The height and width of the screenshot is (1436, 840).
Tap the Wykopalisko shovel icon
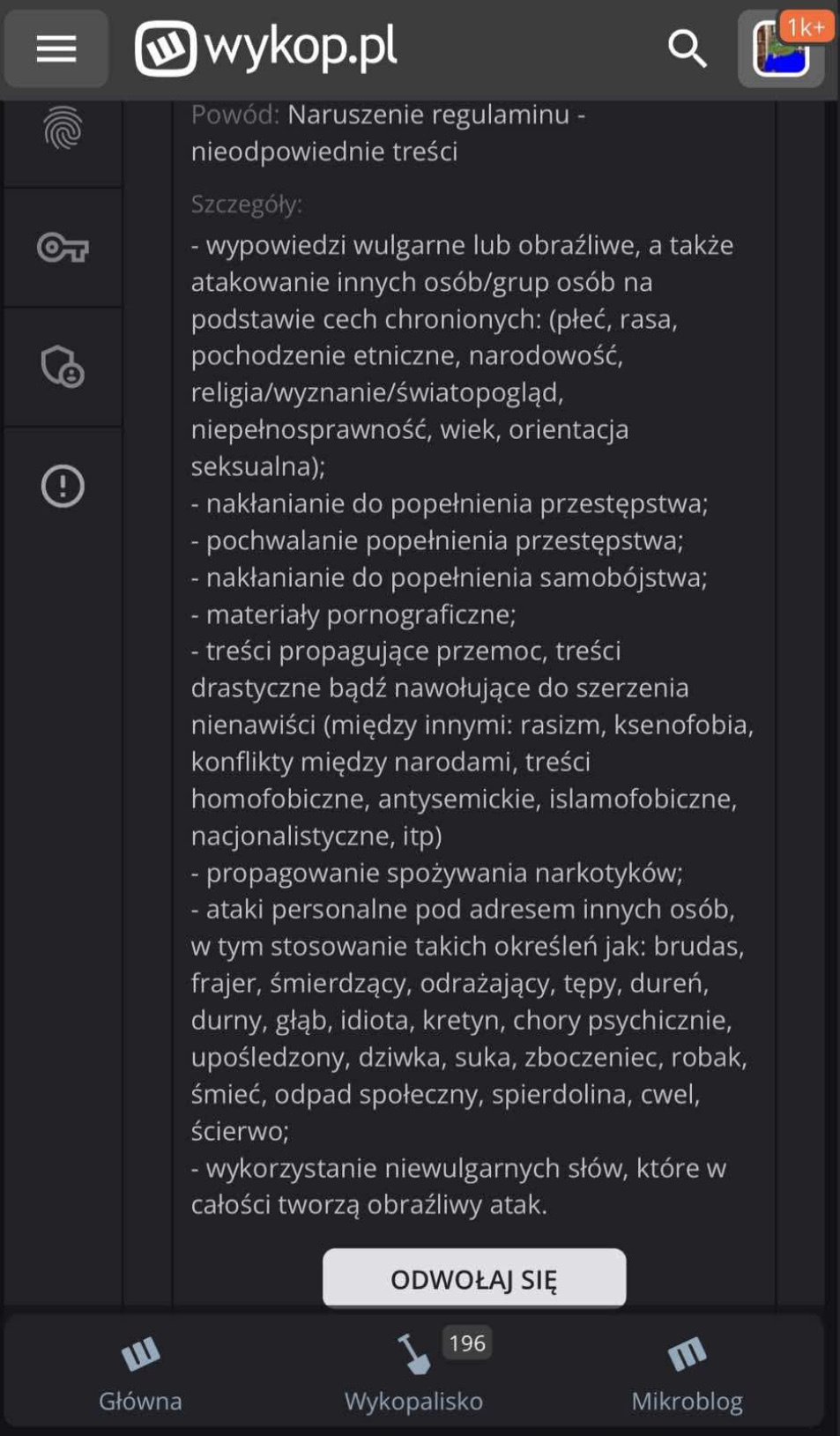tap(413, 1354)
